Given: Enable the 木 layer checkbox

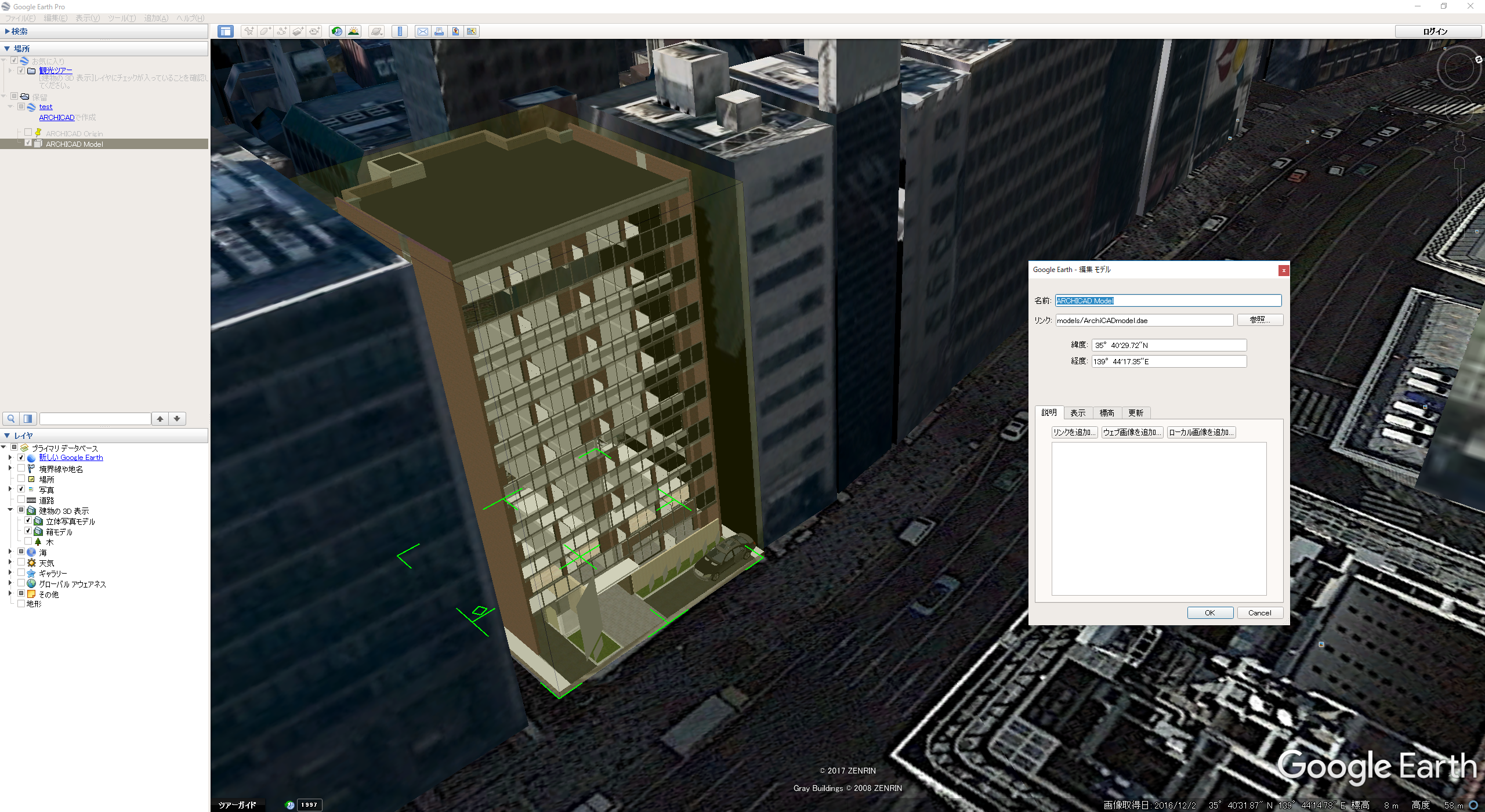Looking at the screenshot, I should click(x=28, y=541).
